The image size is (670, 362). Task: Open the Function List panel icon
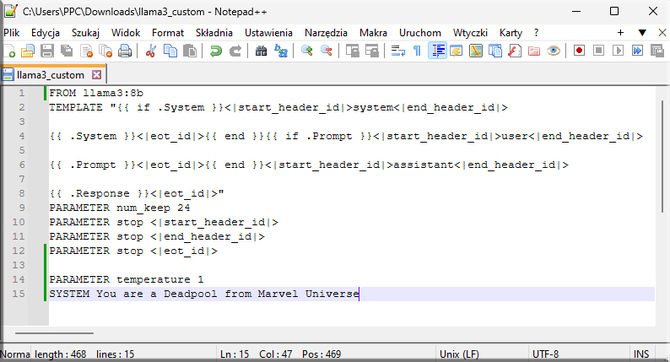click(x=514, y=51)
